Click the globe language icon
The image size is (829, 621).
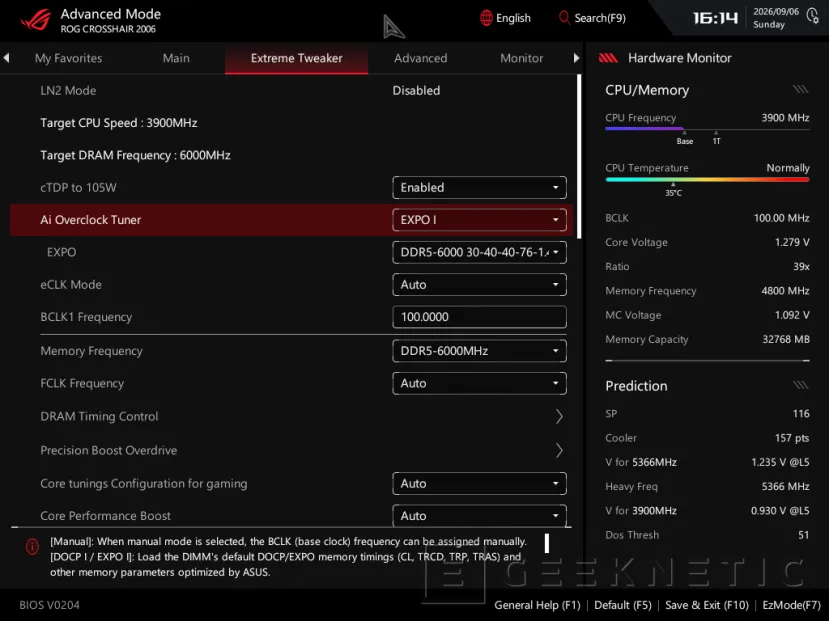coord(486,18)
